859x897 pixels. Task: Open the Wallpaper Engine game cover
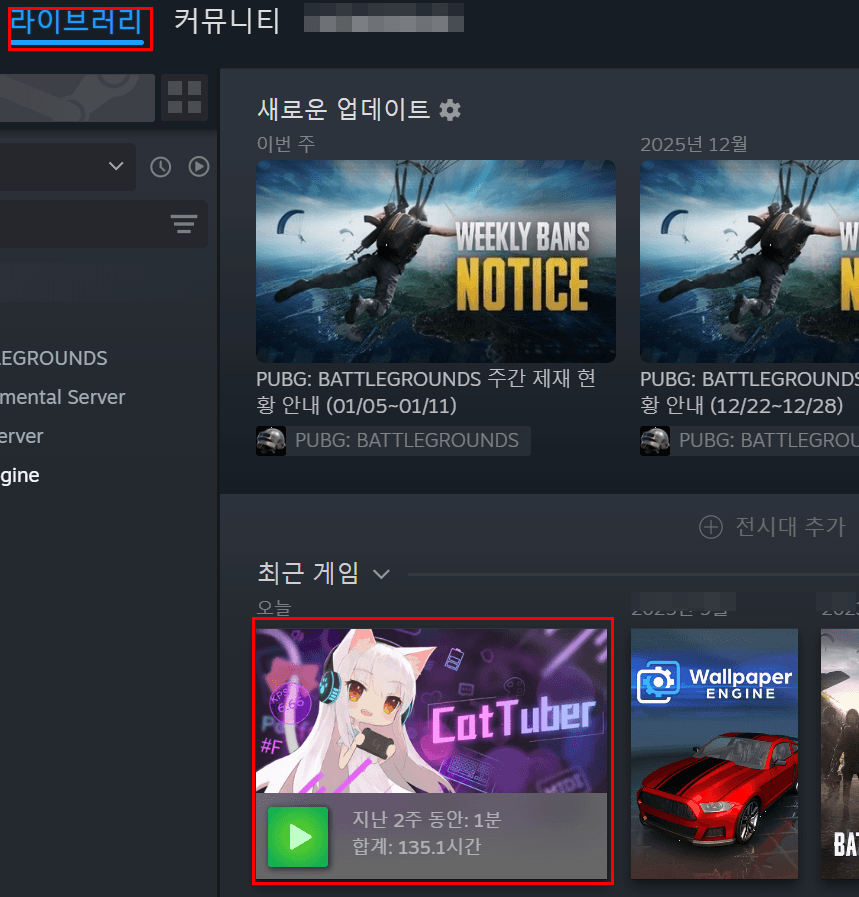tap(713, 753)
